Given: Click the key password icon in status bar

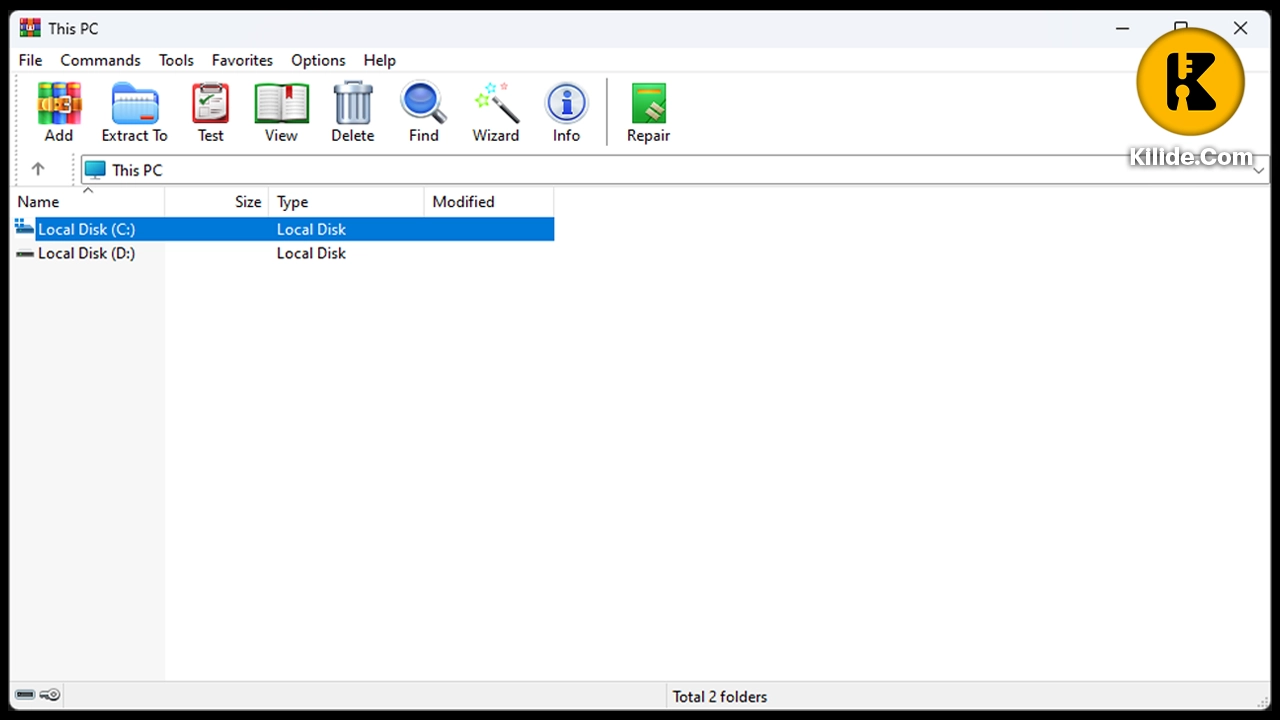Looking at the screenshot, I should pyautogui.click(x=51, y=695).
